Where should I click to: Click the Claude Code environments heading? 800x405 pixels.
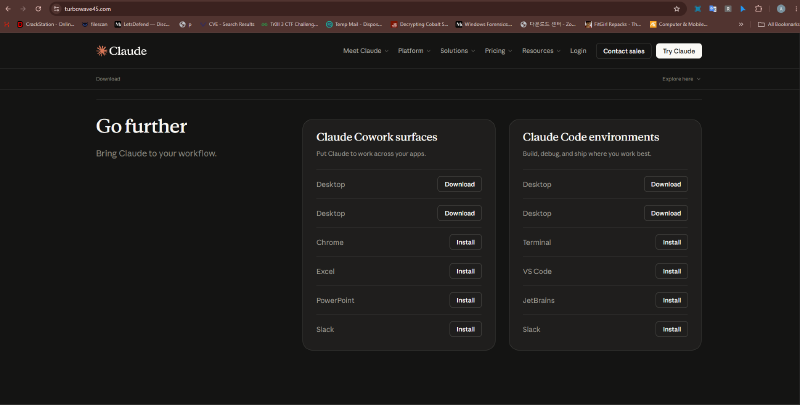[591, 137]
